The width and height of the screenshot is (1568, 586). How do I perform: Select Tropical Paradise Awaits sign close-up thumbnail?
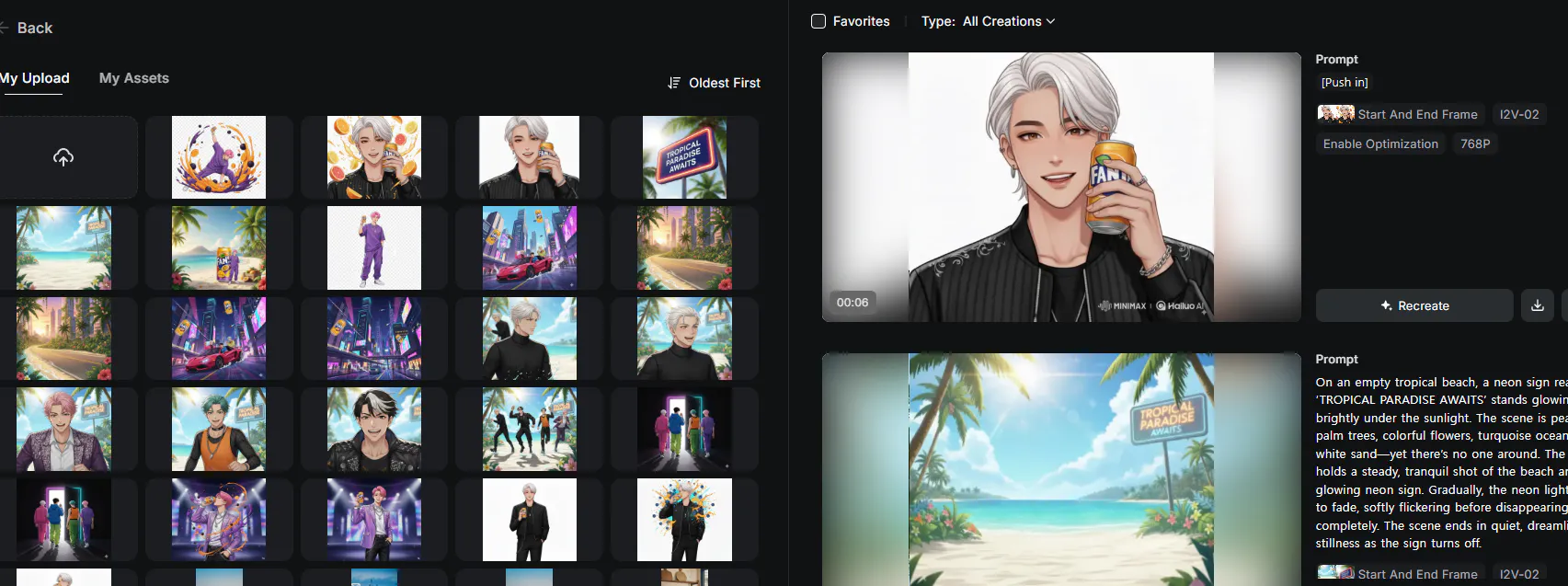coord(684,157)
